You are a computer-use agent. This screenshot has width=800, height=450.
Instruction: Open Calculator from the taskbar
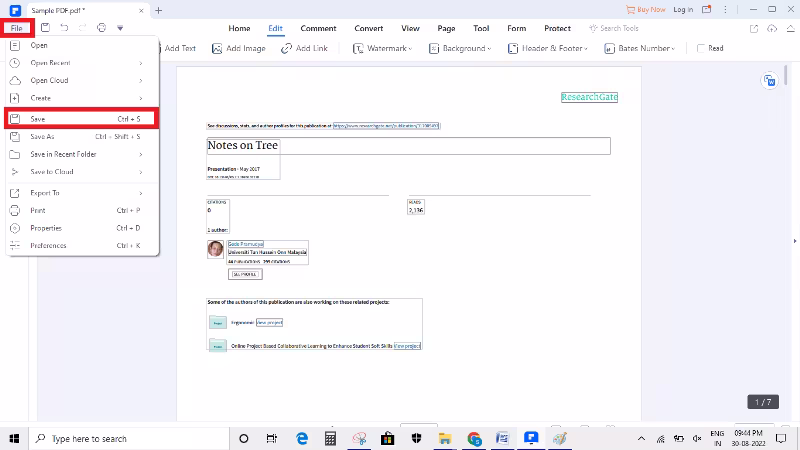(331, 438)
